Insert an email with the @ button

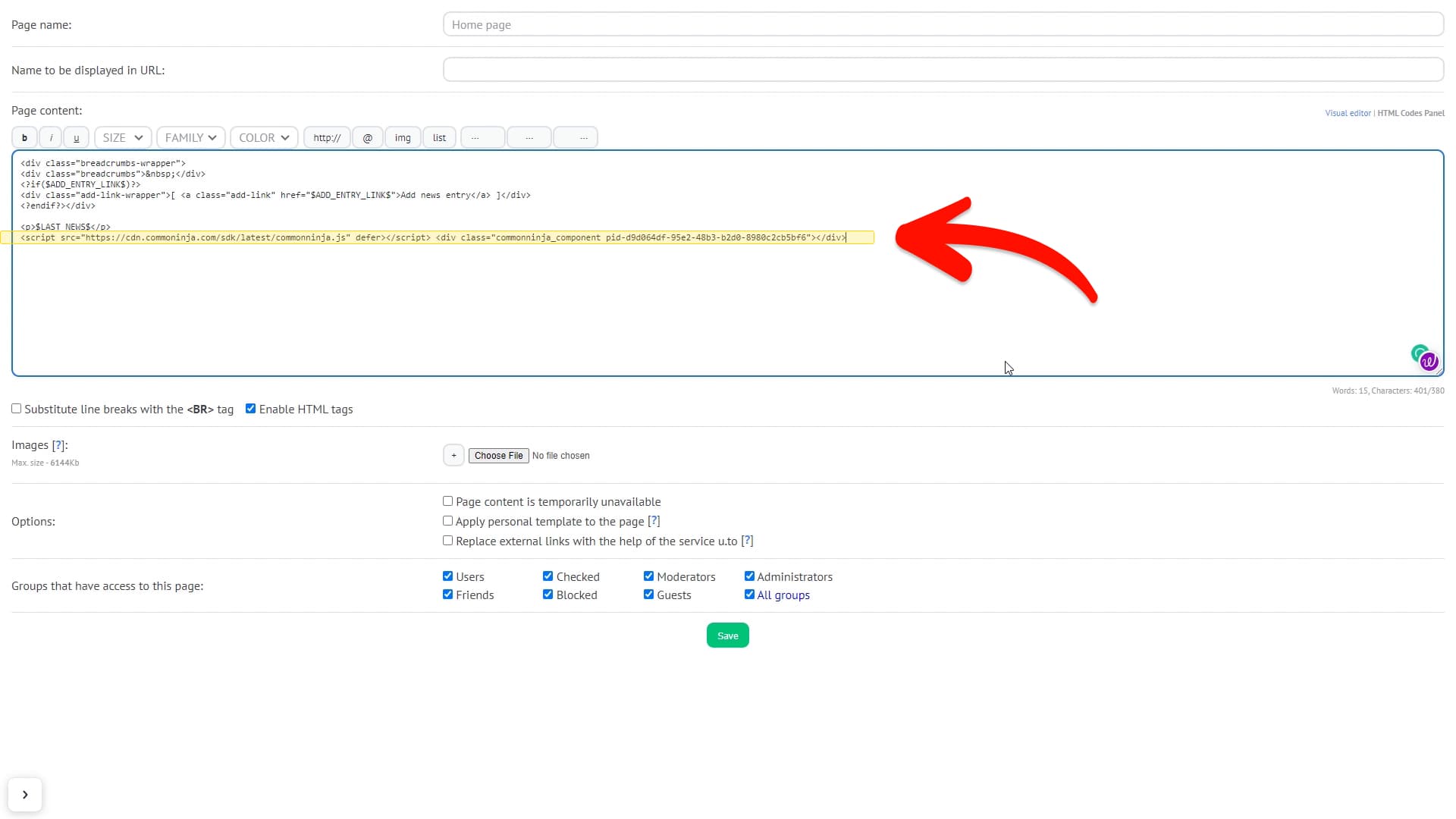click(368, 138)
